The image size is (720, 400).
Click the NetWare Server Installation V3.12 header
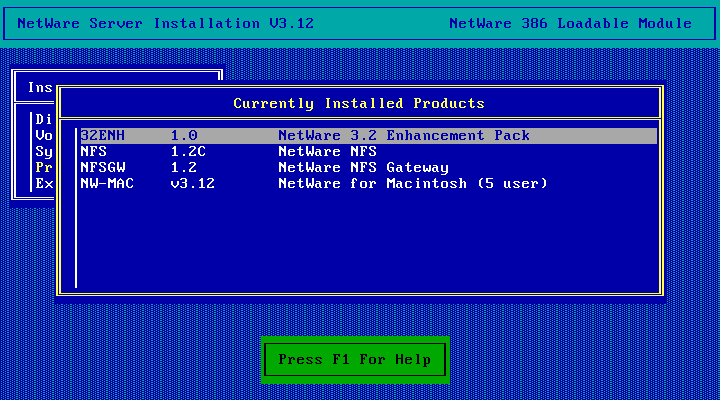[x=166, y=23]
